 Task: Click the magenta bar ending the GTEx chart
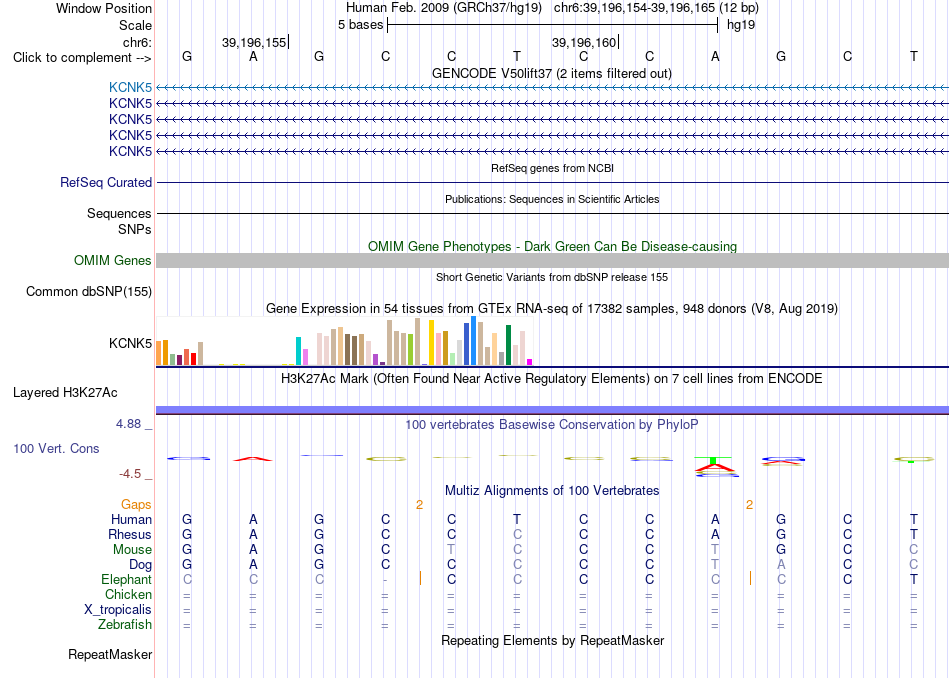click(x=530, y=362)
